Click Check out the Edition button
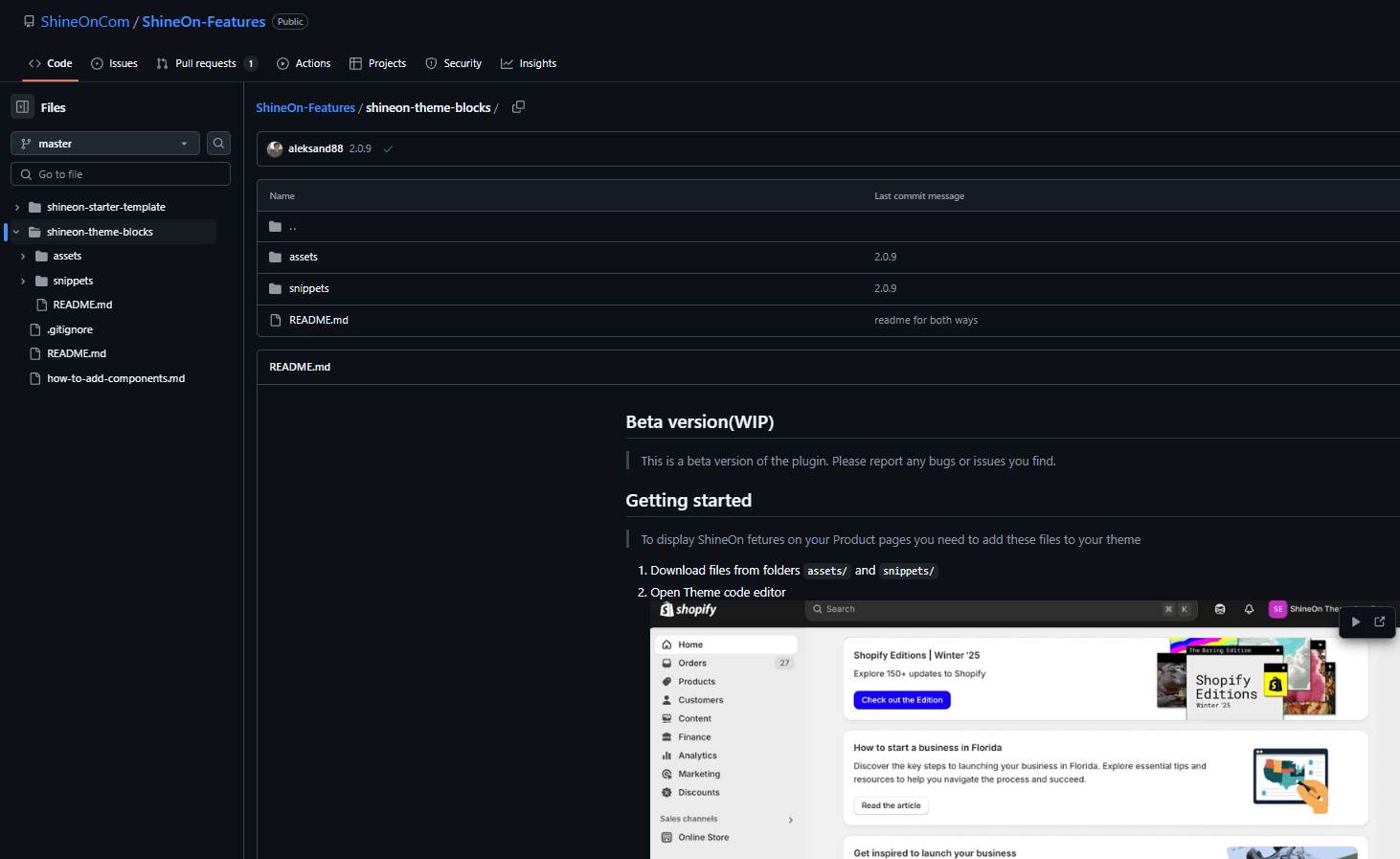 [x=902, y=700]
